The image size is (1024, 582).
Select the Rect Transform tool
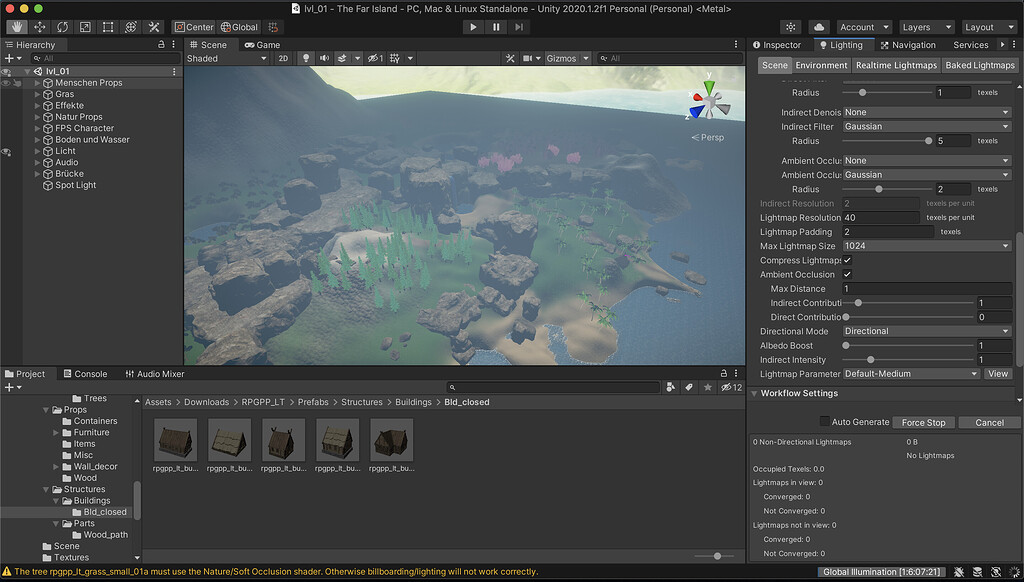tap(107, 27)
